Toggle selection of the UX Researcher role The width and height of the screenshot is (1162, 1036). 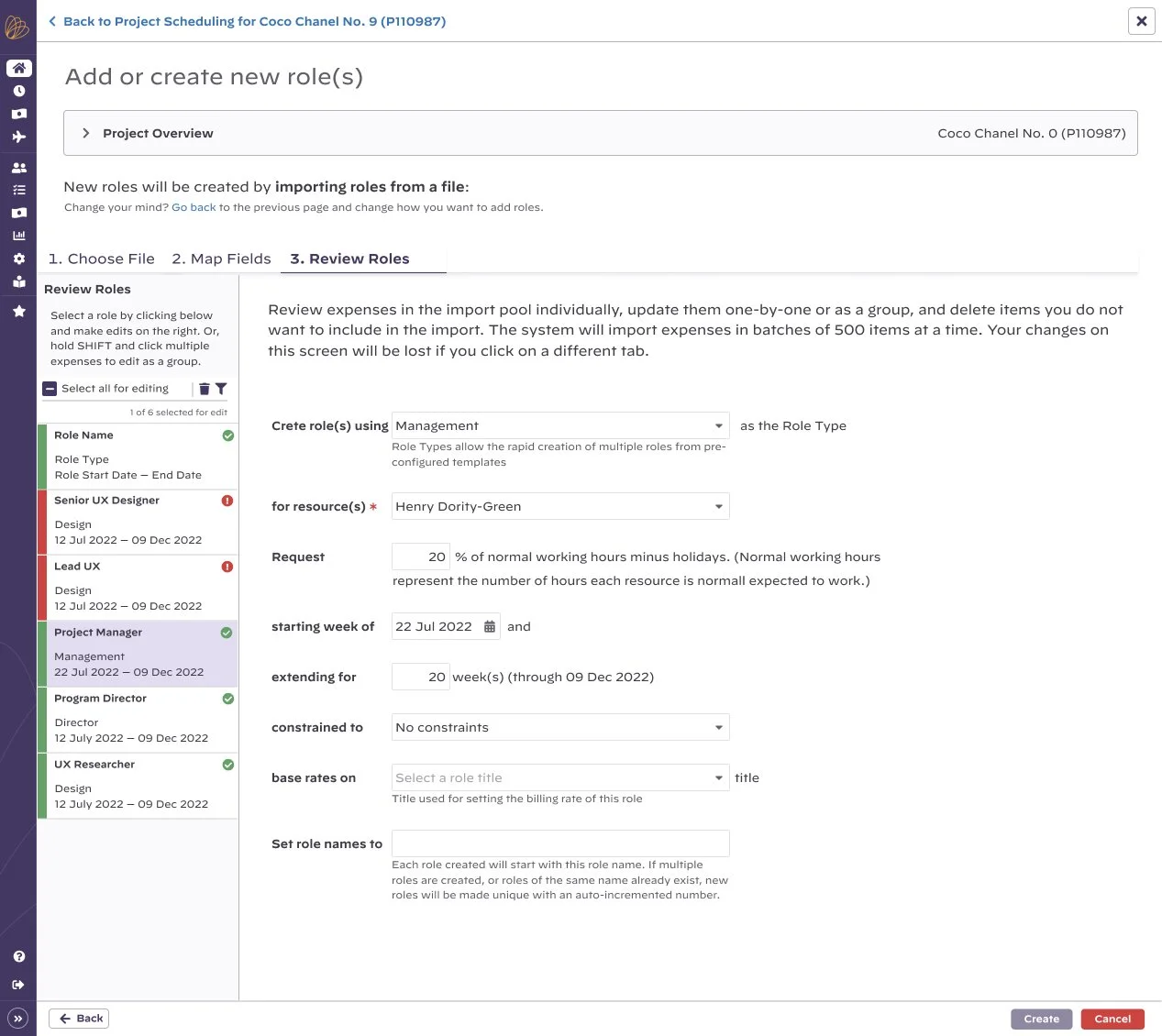pos(138,784)
